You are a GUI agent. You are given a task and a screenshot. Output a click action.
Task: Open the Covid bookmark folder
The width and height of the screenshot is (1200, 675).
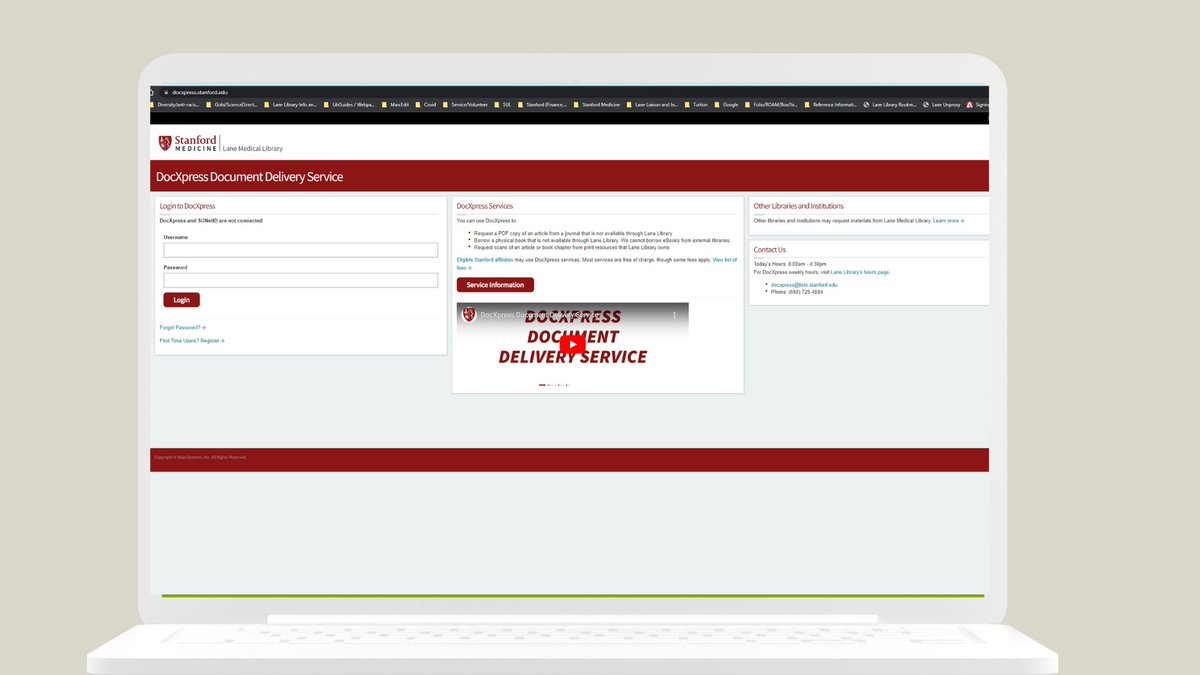[x=426, y=104]
